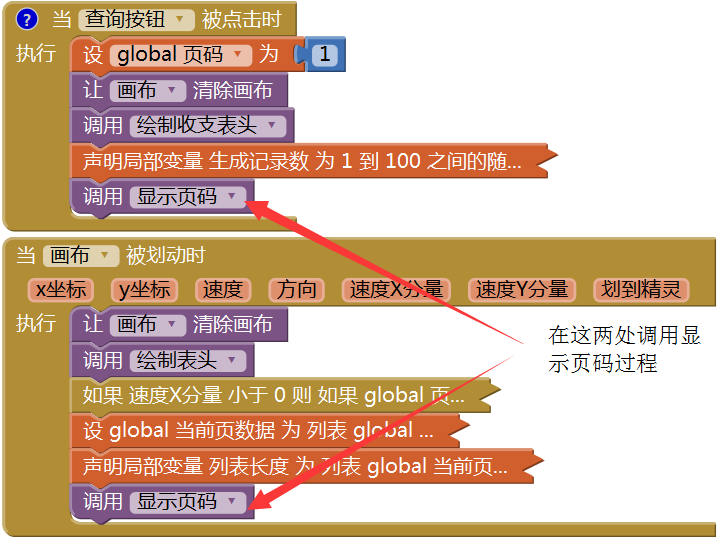Click the 被划动时 event label text
The height and width of the screenshot is (539, 719).
[166, 256]
